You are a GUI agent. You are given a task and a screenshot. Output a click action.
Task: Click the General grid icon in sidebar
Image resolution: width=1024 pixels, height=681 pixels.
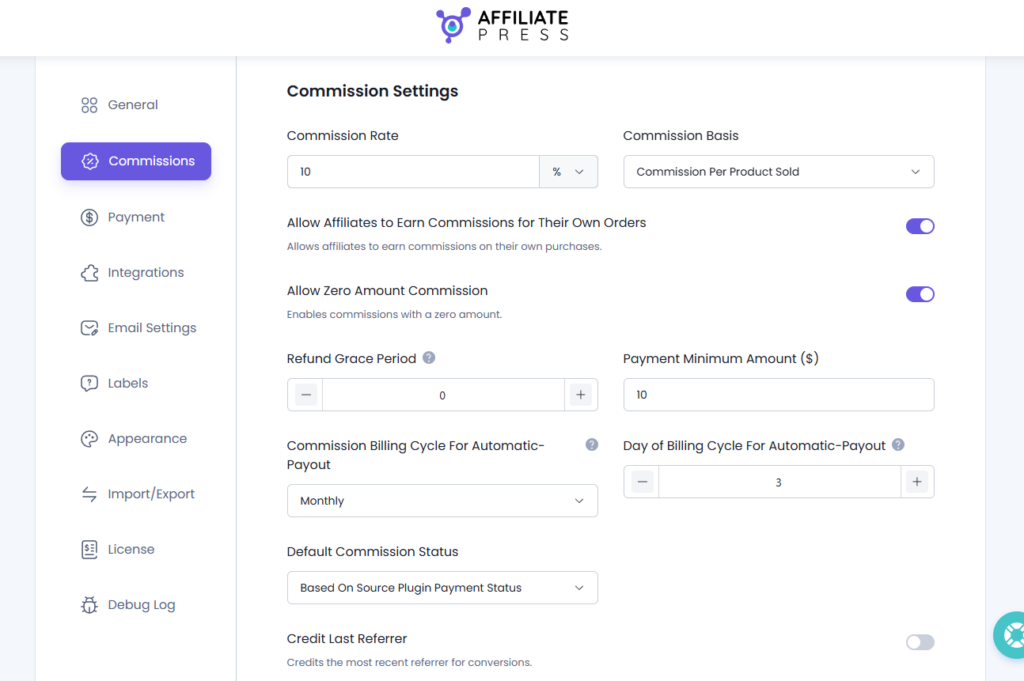89,105
